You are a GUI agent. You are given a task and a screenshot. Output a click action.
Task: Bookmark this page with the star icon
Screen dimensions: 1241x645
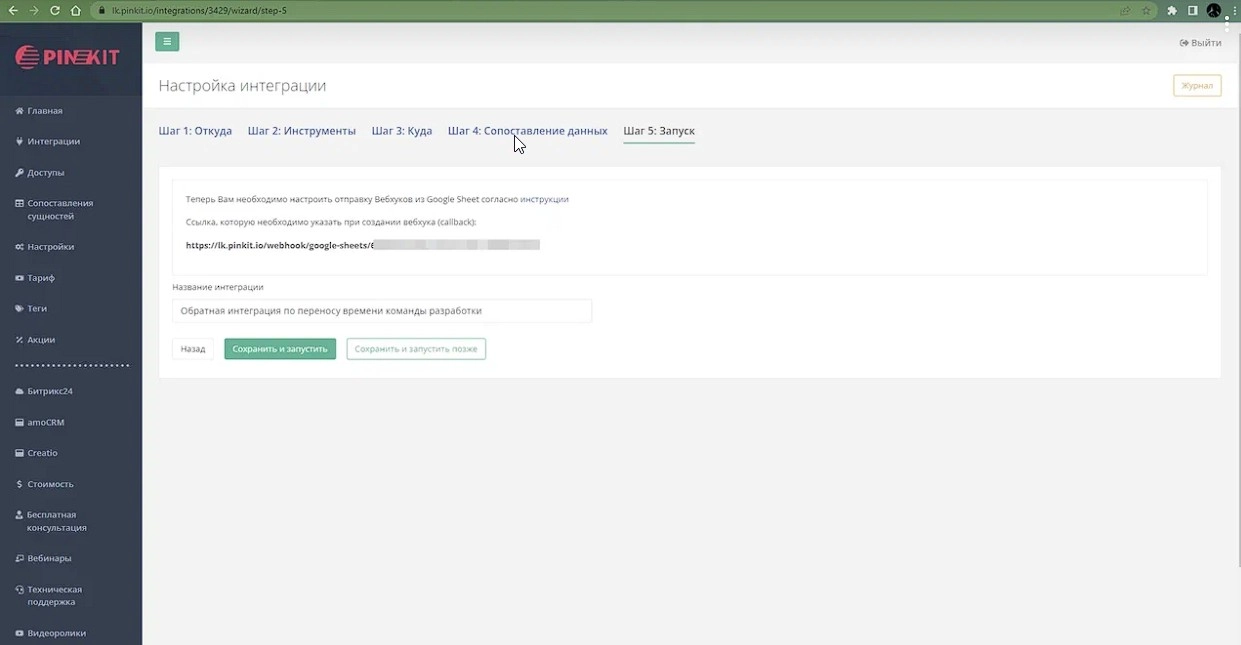[1146, 10]
